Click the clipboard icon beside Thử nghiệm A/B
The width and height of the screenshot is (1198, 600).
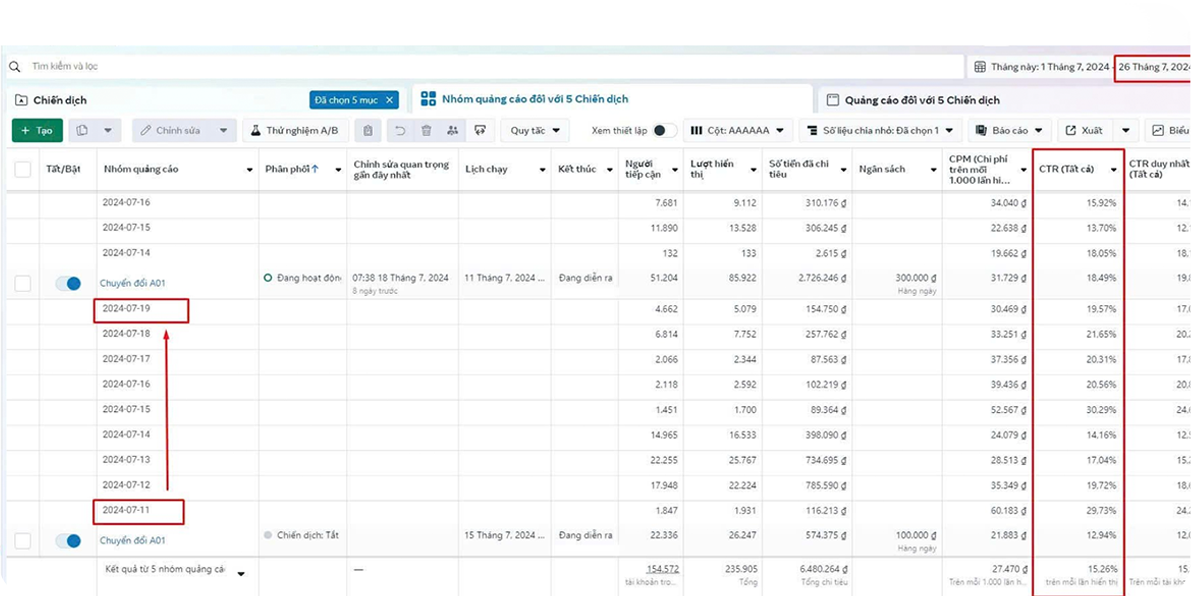[x=368, y=130]
